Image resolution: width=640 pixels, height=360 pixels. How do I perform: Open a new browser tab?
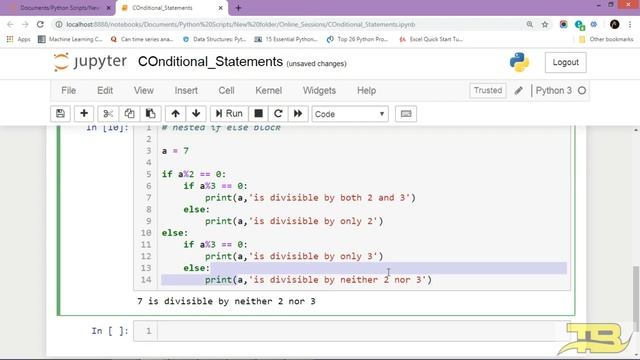[x=238, y=8]
